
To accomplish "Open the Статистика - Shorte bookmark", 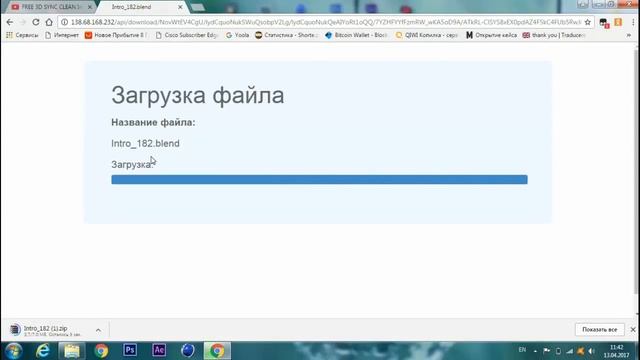I will (286, 35).
